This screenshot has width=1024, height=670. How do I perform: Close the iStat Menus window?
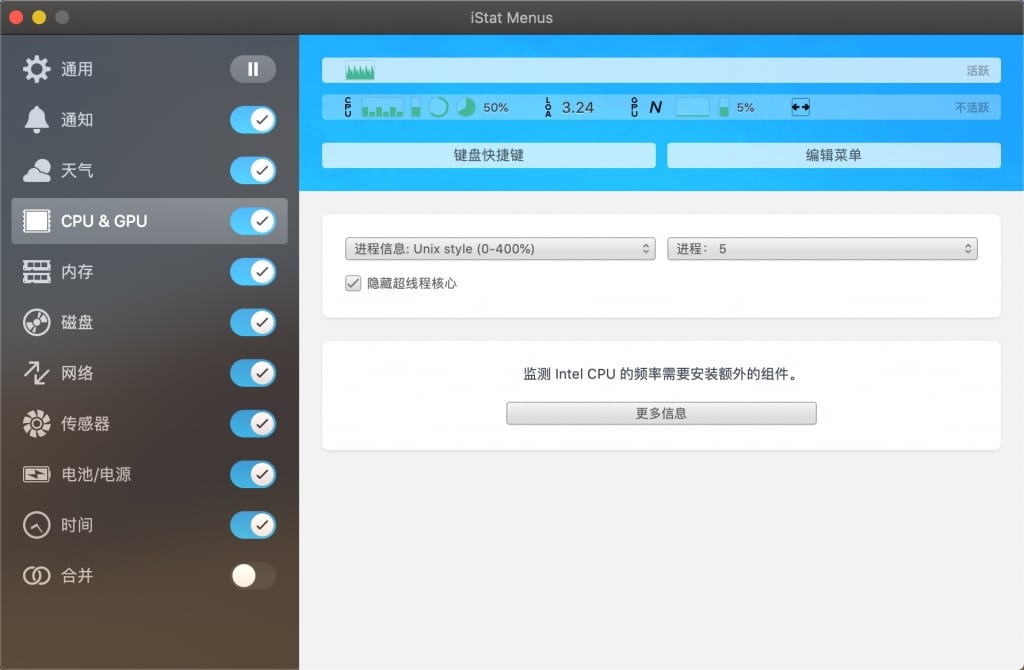click(x=16, y=18)
